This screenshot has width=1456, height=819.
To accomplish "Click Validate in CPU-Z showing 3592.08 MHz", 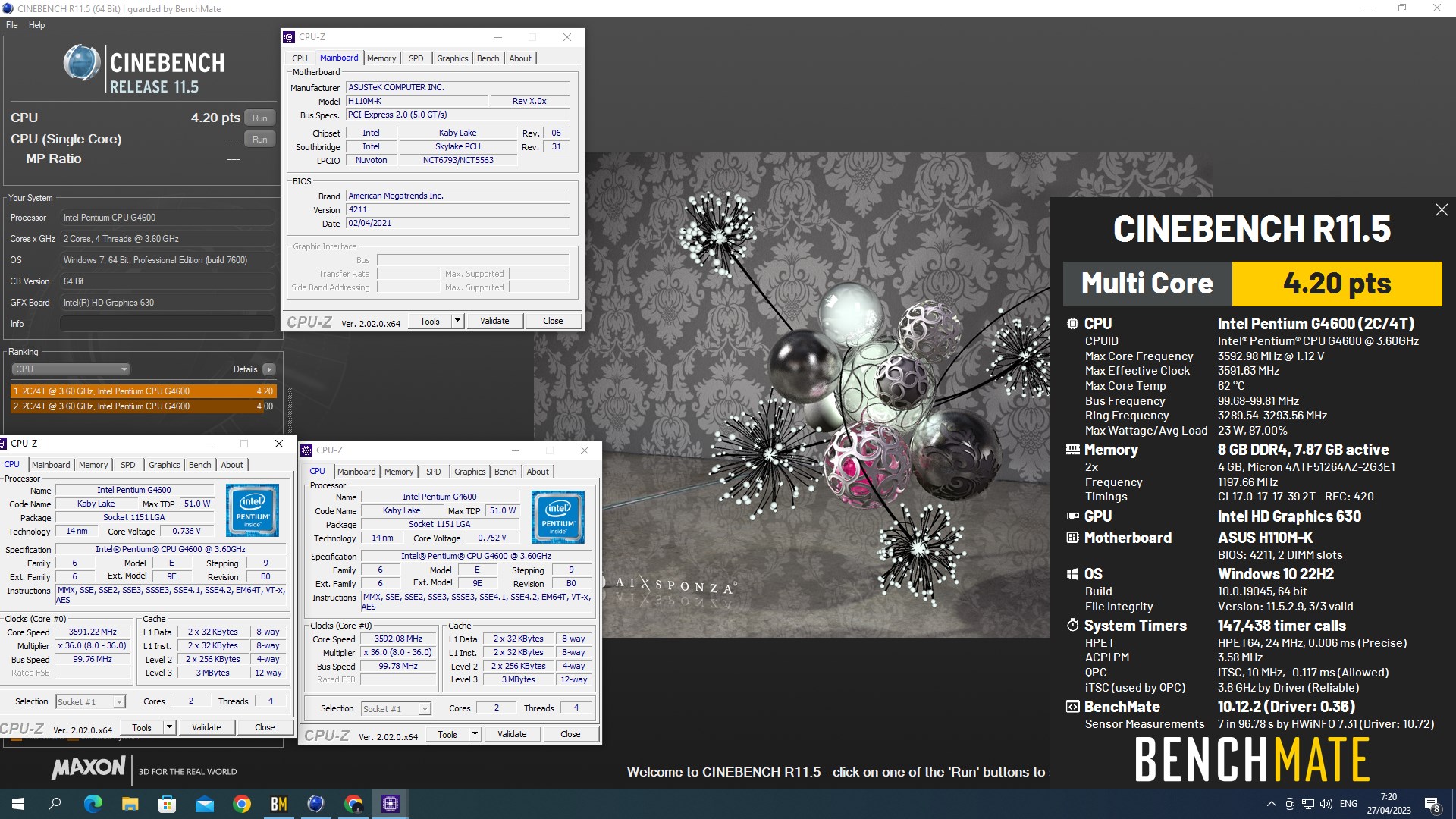I will tap(512, 734).
